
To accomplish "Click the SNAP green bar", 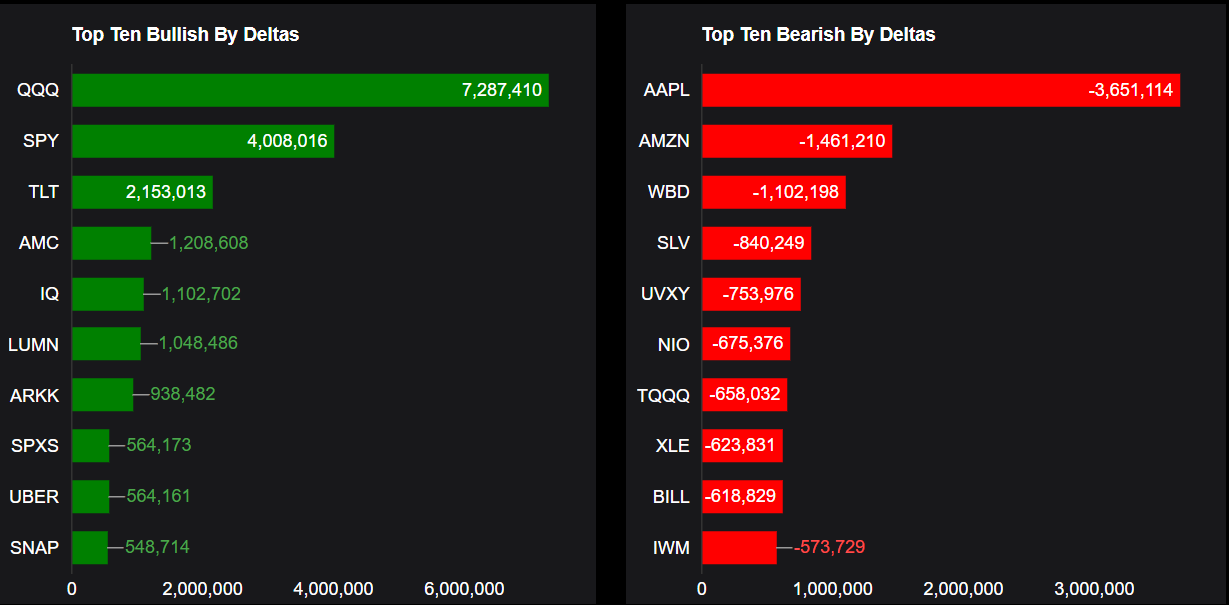I will tap(89, 547).
